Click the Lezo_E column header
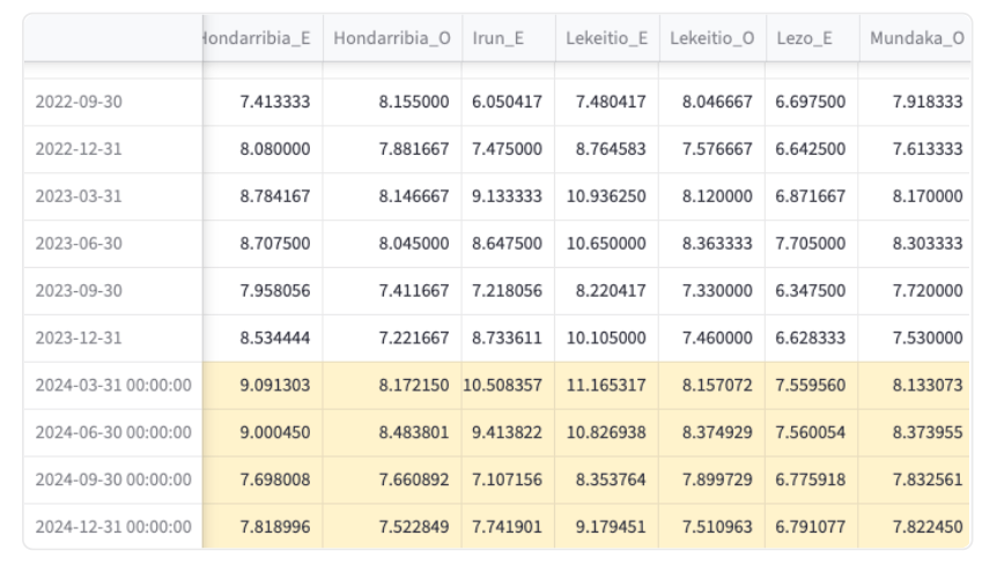This screenshot has width=998, height=580. coord(812,38)
